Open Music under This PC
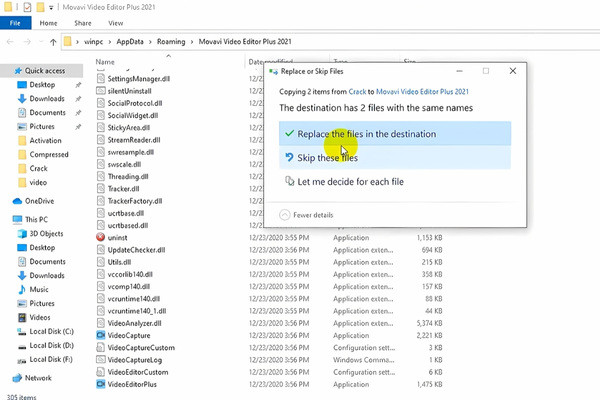600x400 pixels. click(x=39, y=289)
